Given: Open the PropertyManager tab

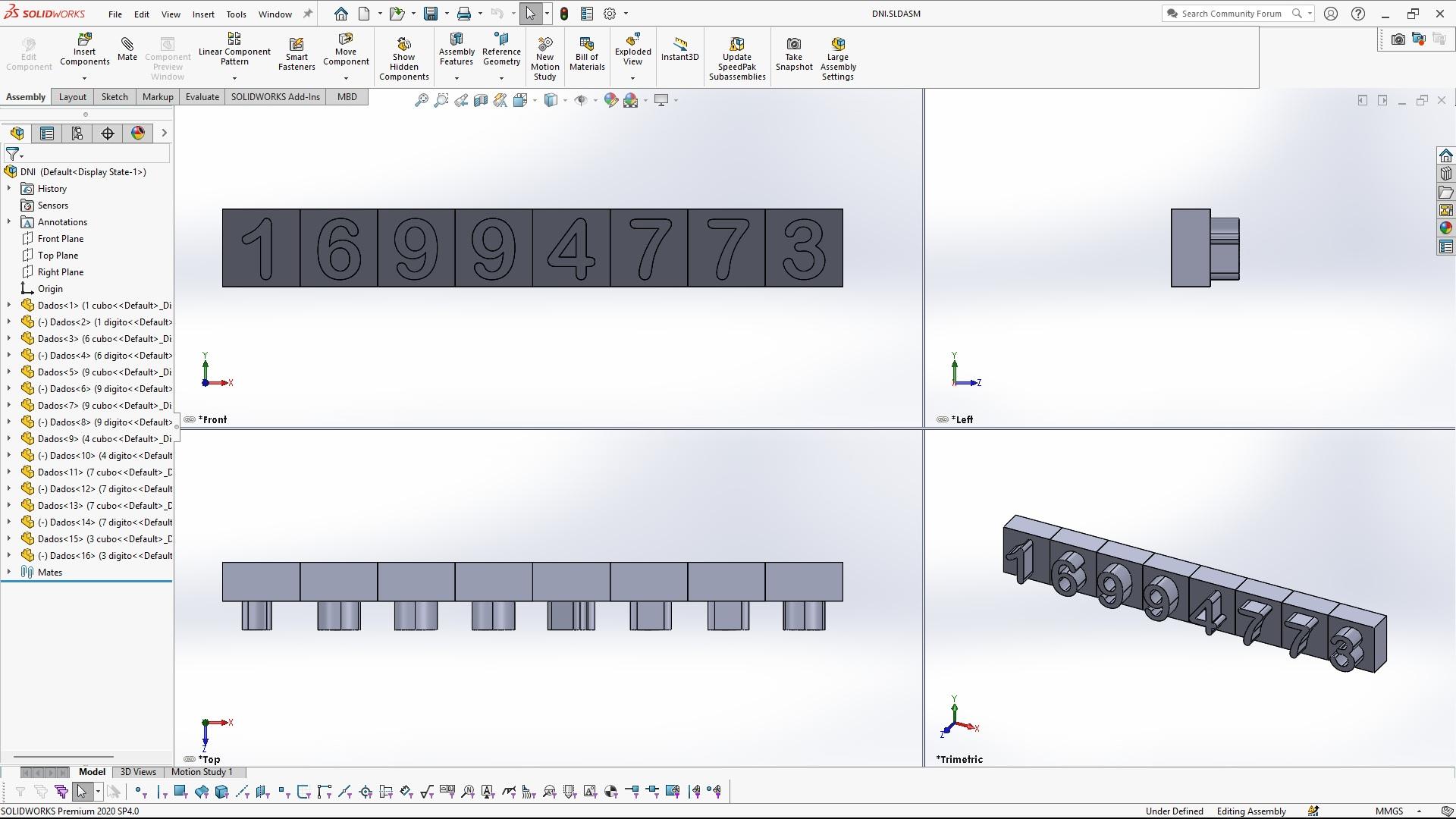Looking at the screenshot, I should [x=47, y=133].
